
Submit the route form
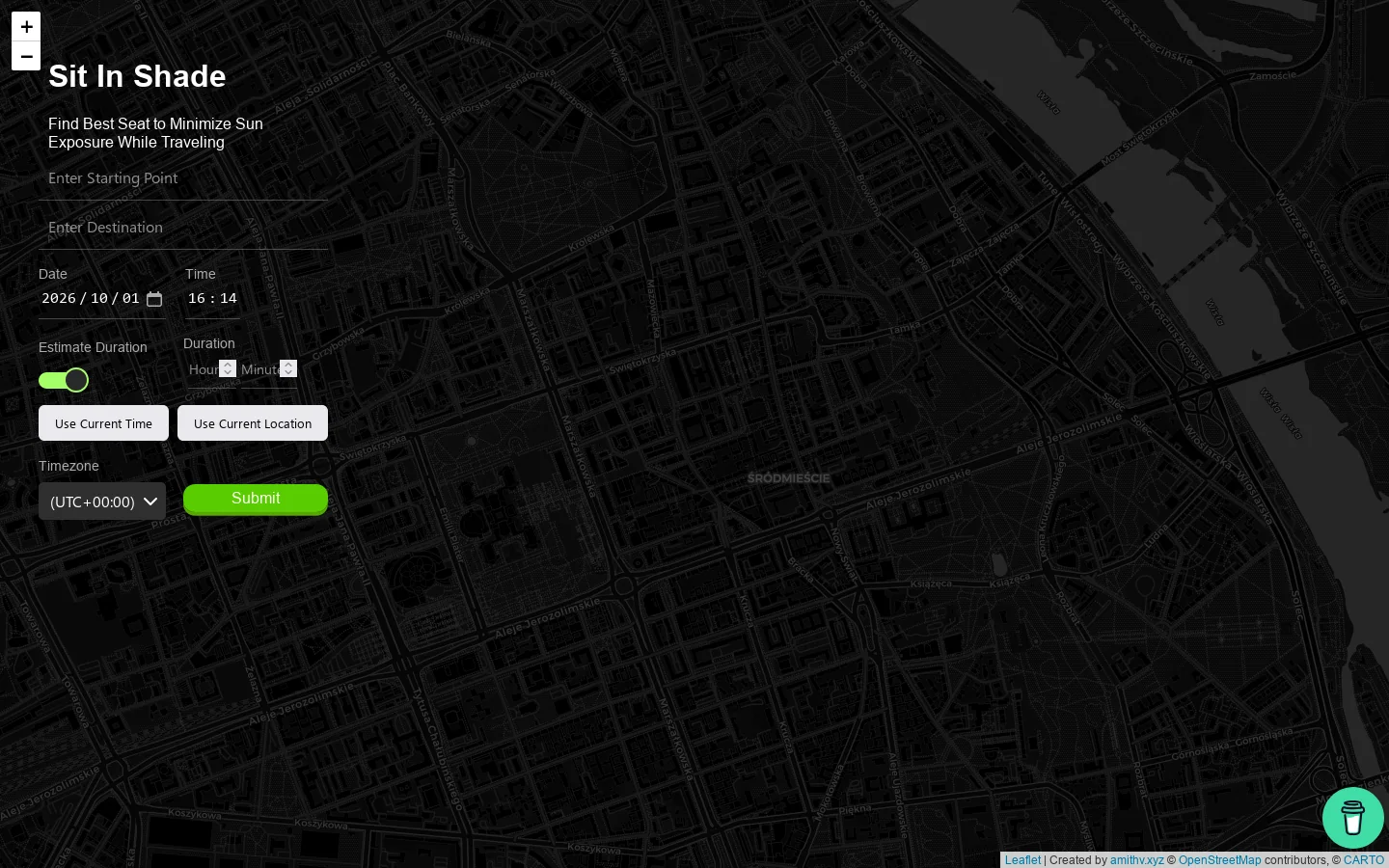pyautogui.click(x=256, y=499)
